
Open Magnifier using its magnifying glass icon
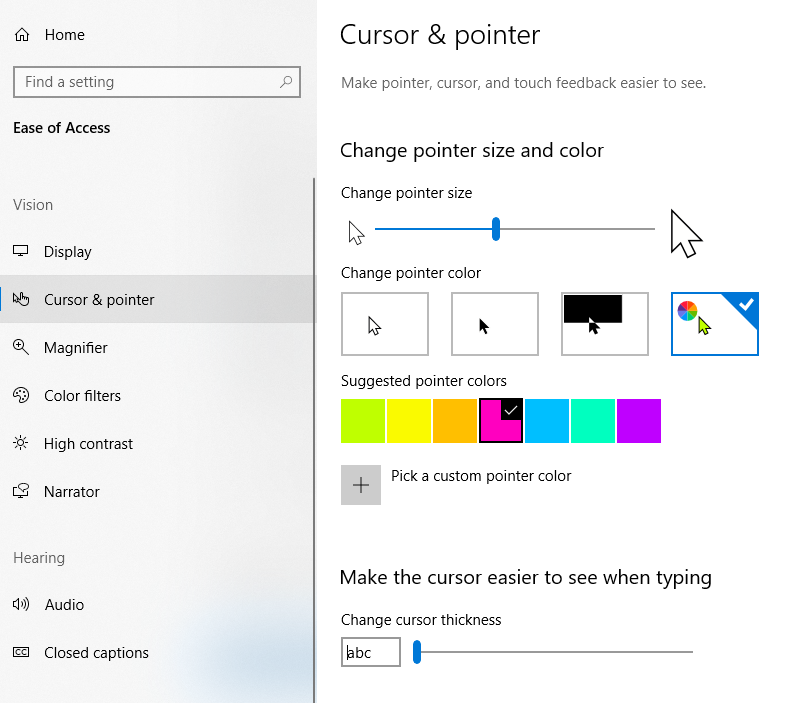click(x=20, y=347)
